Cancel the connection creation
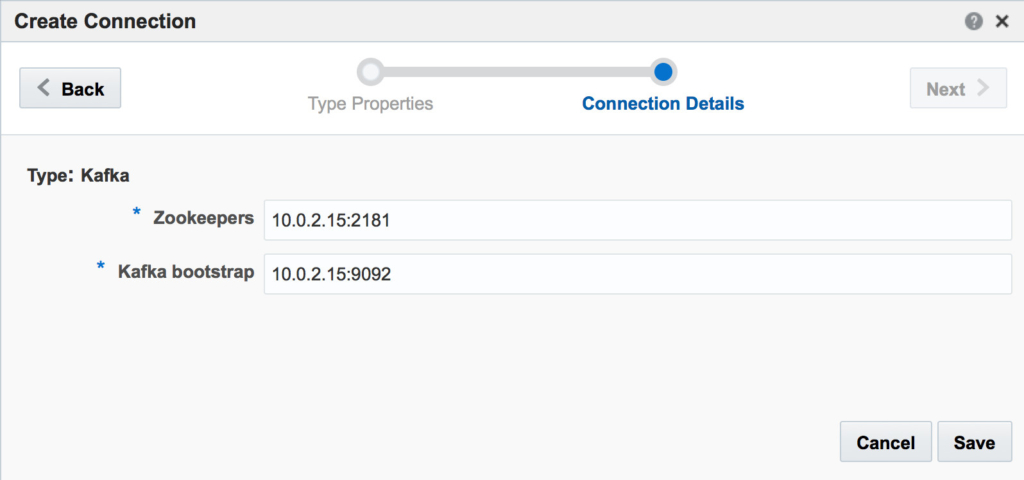This screenshot has width=1024, height=480. 886,442
